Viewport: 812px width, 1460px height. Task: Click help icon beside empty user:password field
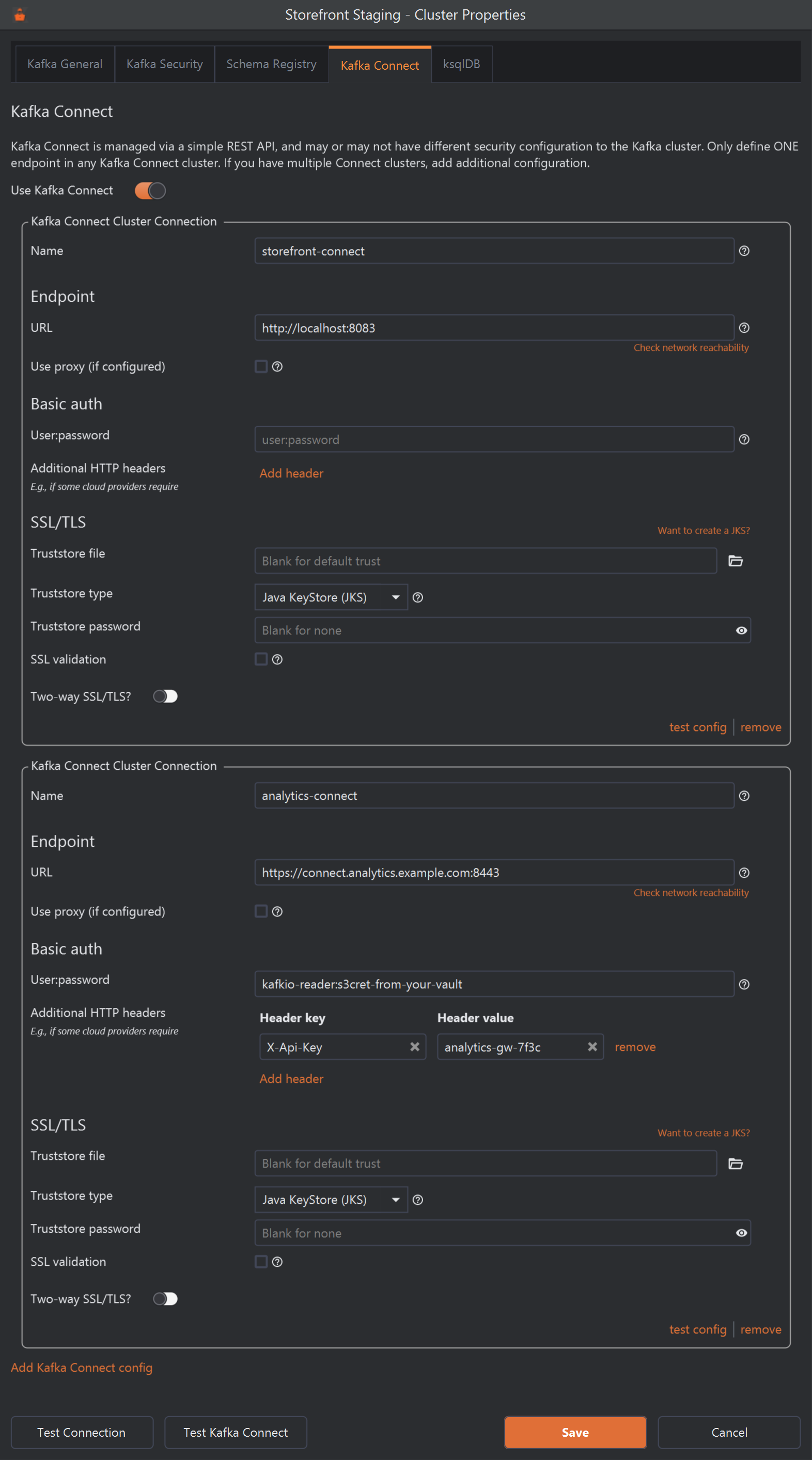pos(744,439)
